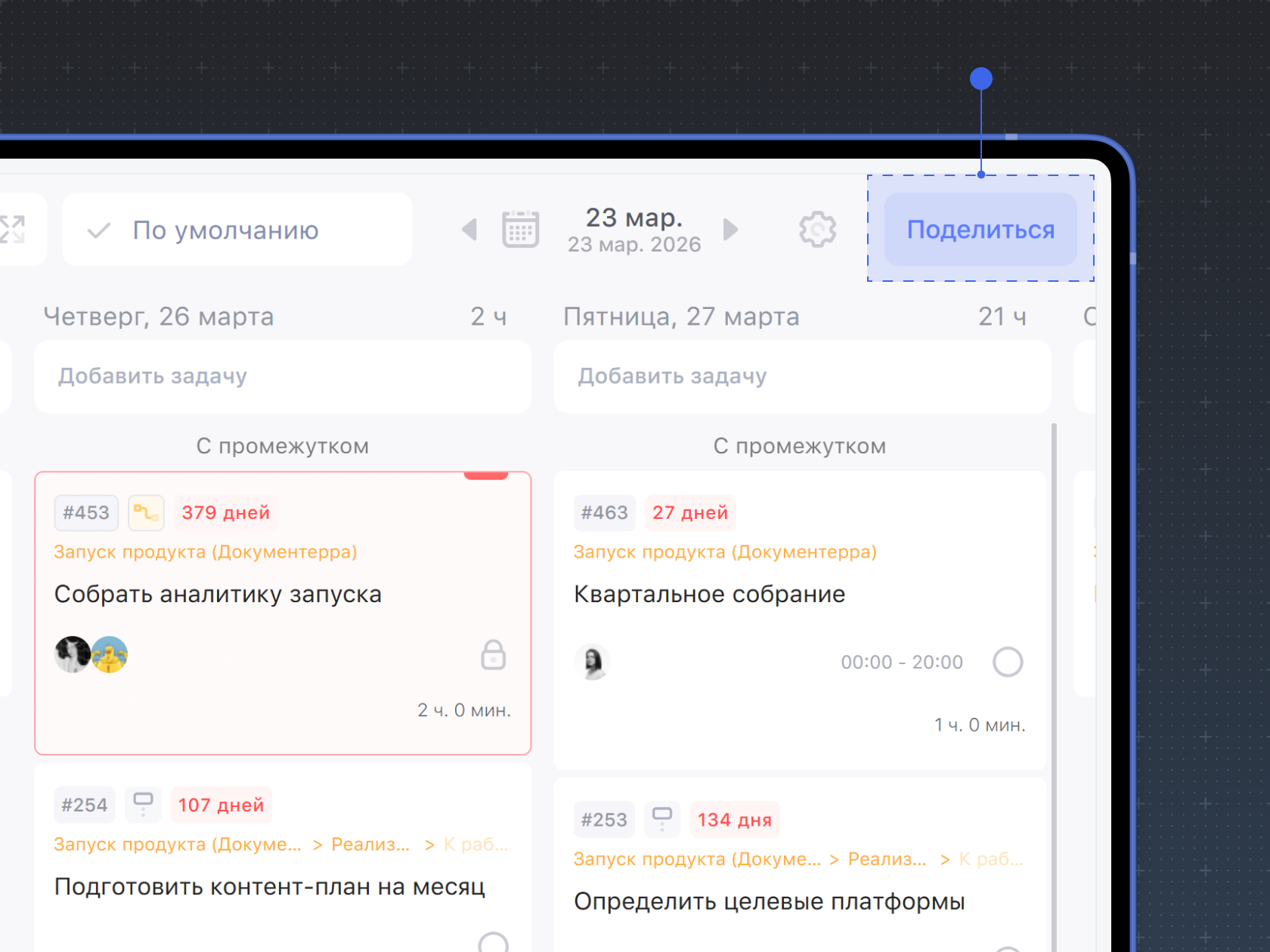Click assignee avatar on Квартальное собрание
Screen dimensions: 1270x952
593,663
